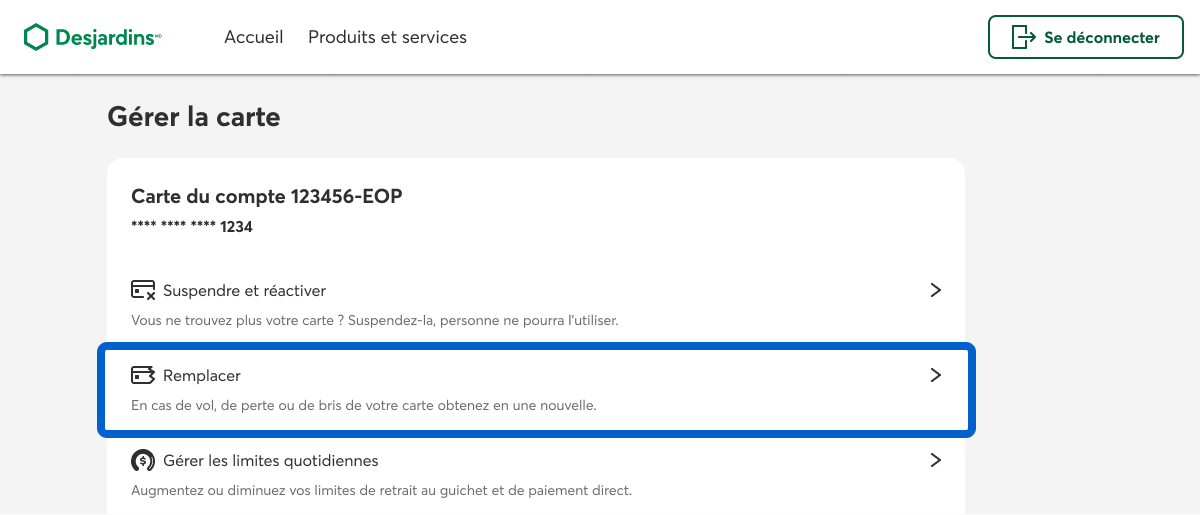Expand the Suspendre et réactiver chevron
Viewport: 1200px width, 515px height.
tap(935, 290)
